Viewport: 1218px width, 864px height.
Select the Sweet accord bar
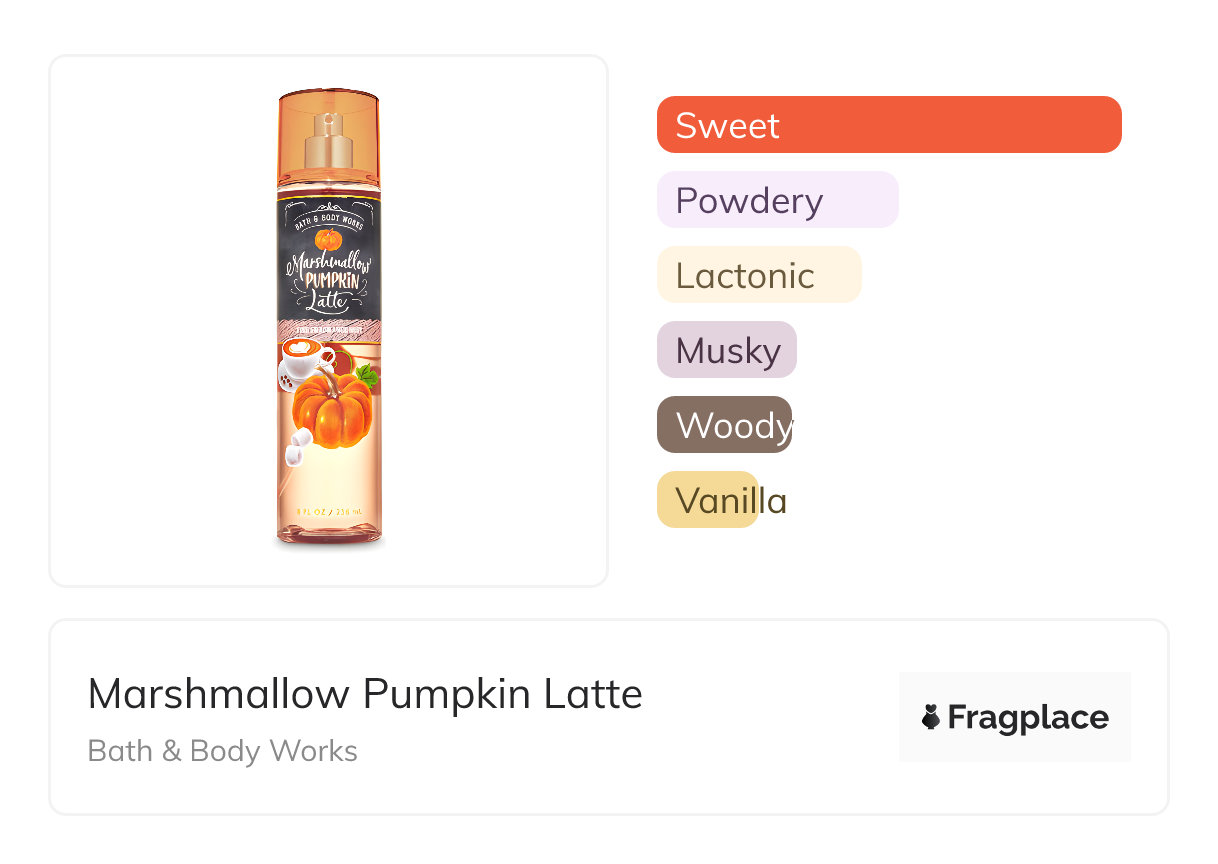click(x=888, y=125)
